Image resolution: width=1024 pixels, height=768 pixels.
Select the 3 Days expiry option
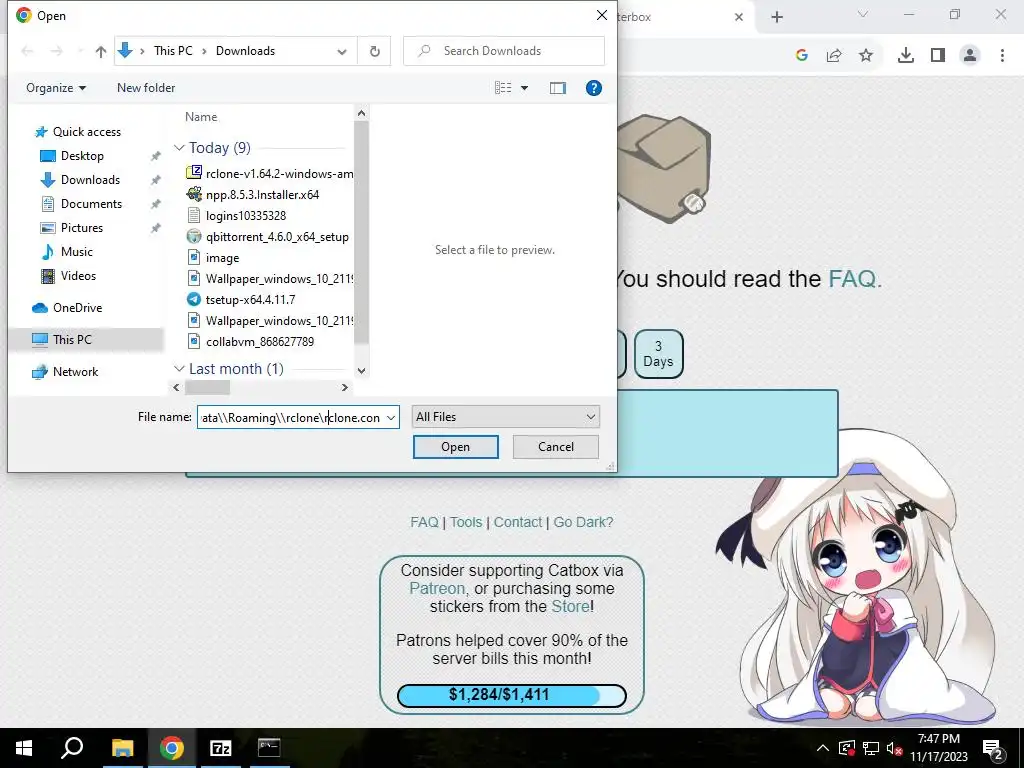658,354
